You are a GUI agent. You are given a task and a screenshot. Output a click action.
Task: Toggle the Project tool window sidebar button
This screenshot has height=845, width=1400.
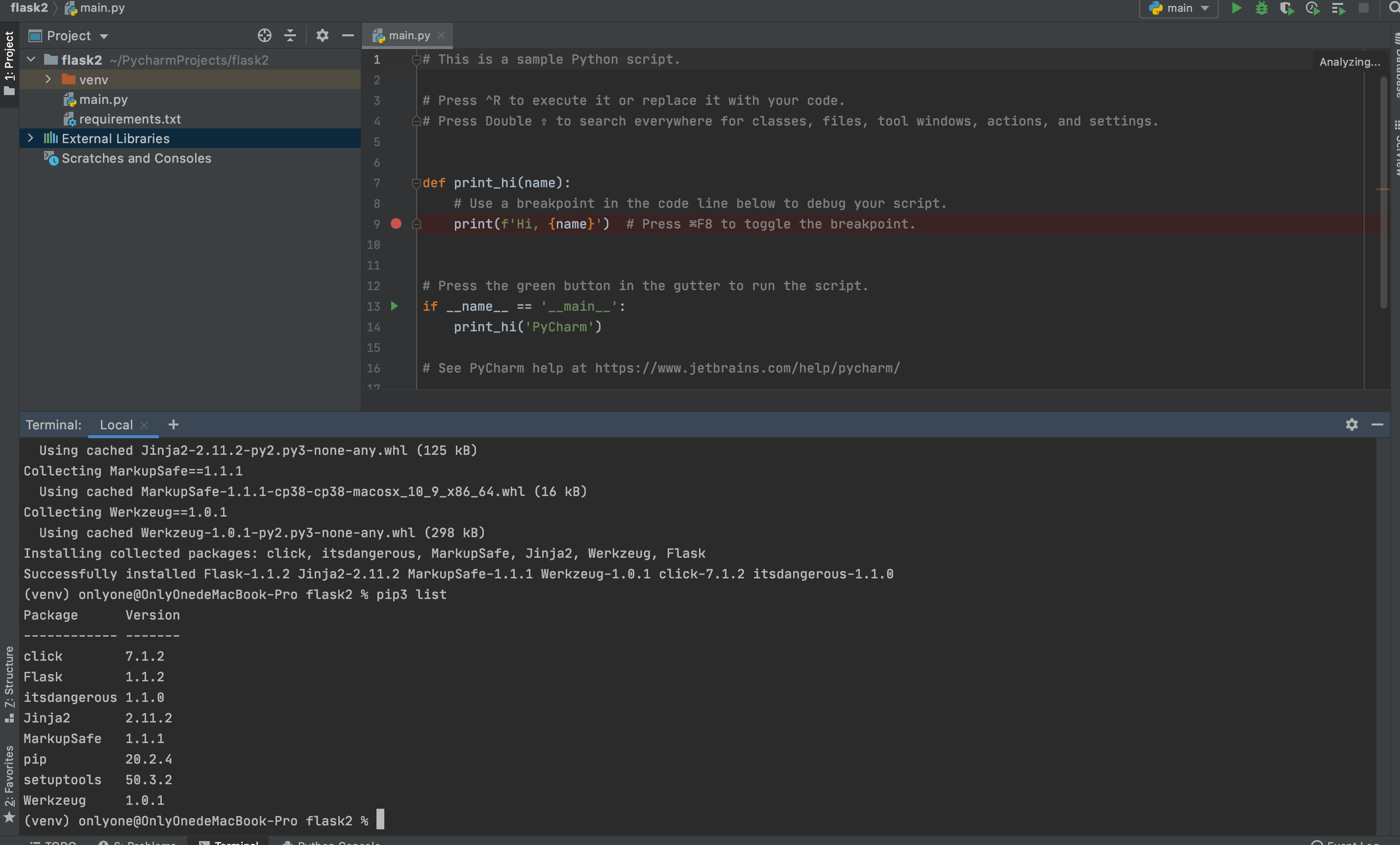(9, 63)
